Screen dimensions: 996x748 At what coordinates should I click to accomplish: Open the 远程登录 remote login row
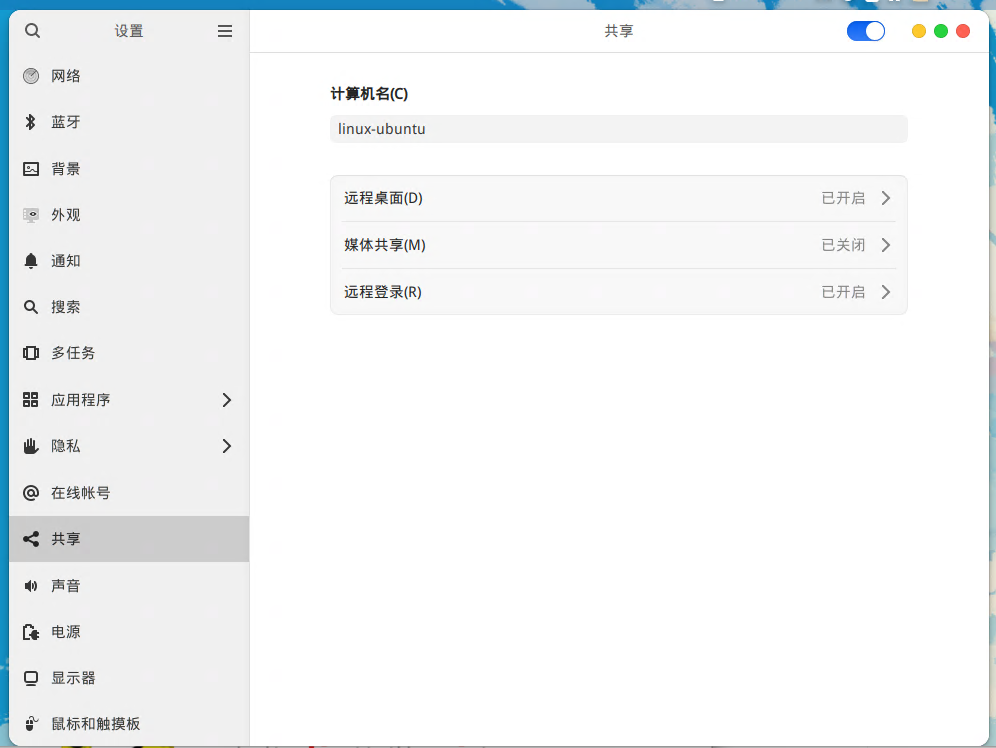(x=618, y=291)
